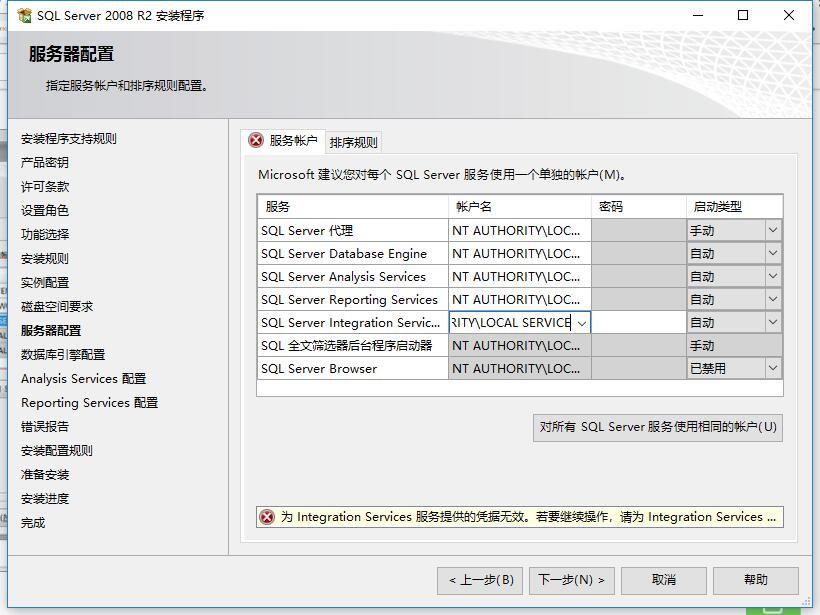The image size is (820, 615).
Task: Click 服务器配置 step in sidebar
Action: (51, 331)
